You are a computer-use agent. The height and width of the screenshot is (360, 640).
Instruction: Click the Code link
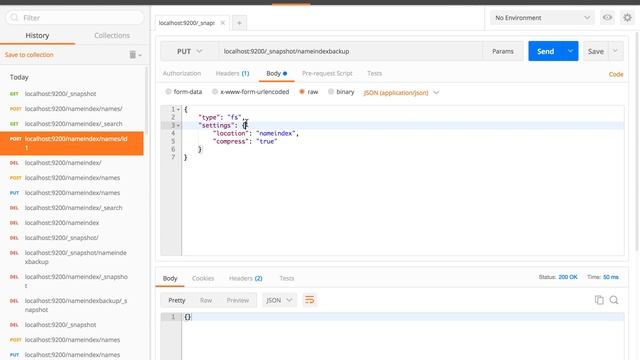point(616,74)
